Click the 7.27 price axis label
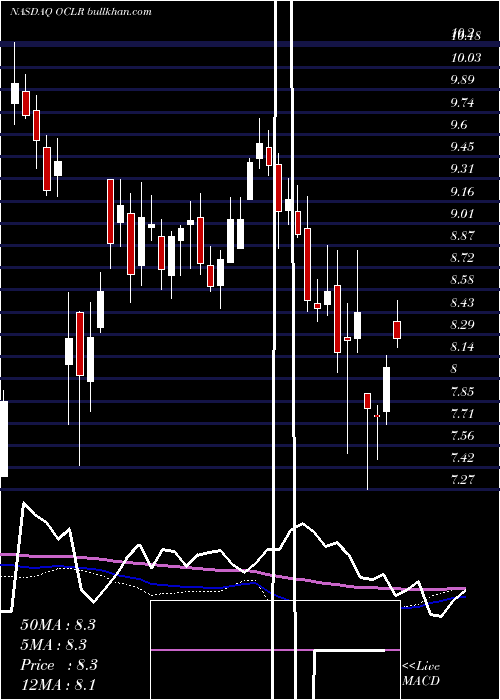This screenshot has width=500, height=700. click(x=462, y=480)
